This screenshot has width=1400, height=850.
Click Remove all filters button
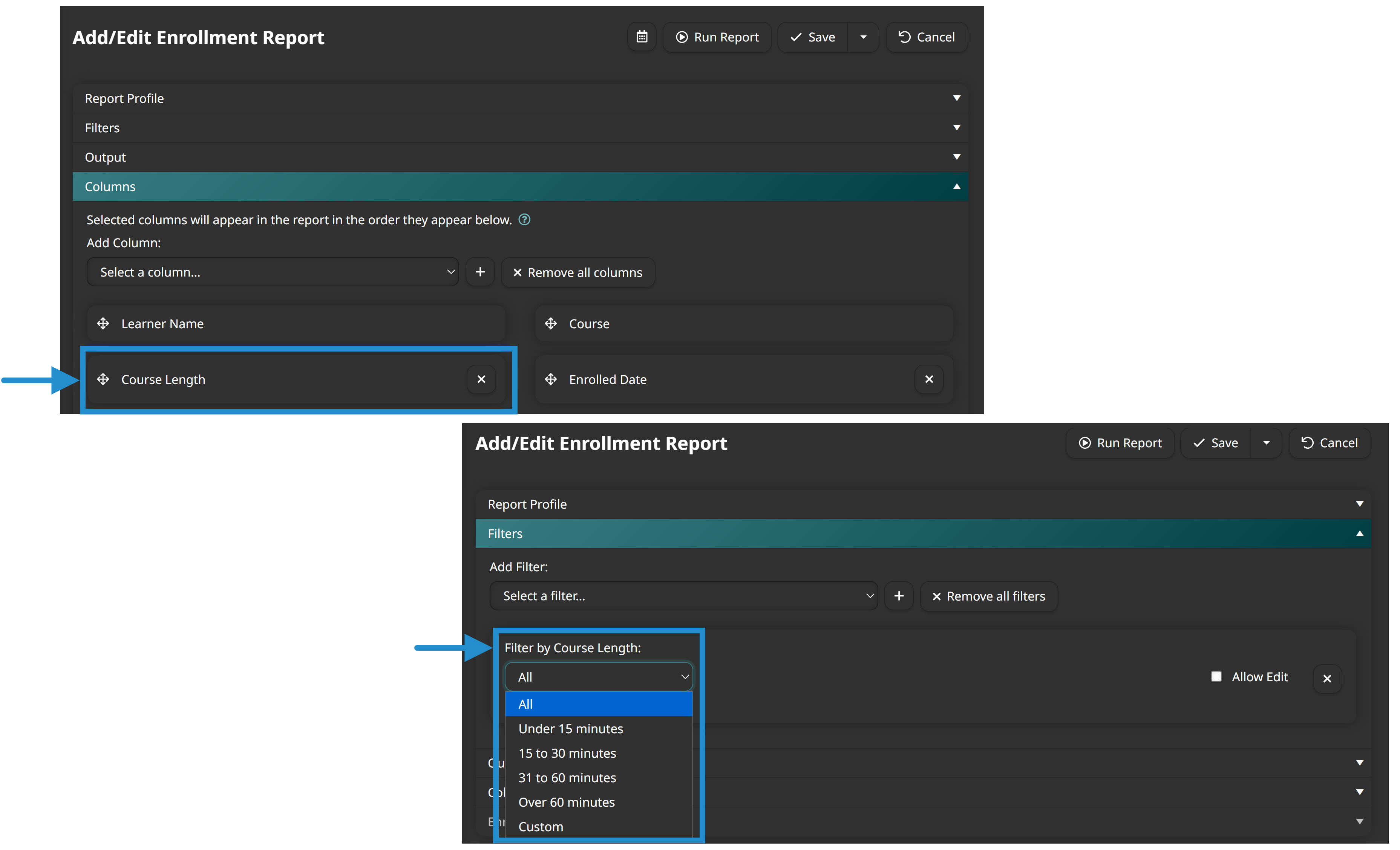[x=989, y=596]
